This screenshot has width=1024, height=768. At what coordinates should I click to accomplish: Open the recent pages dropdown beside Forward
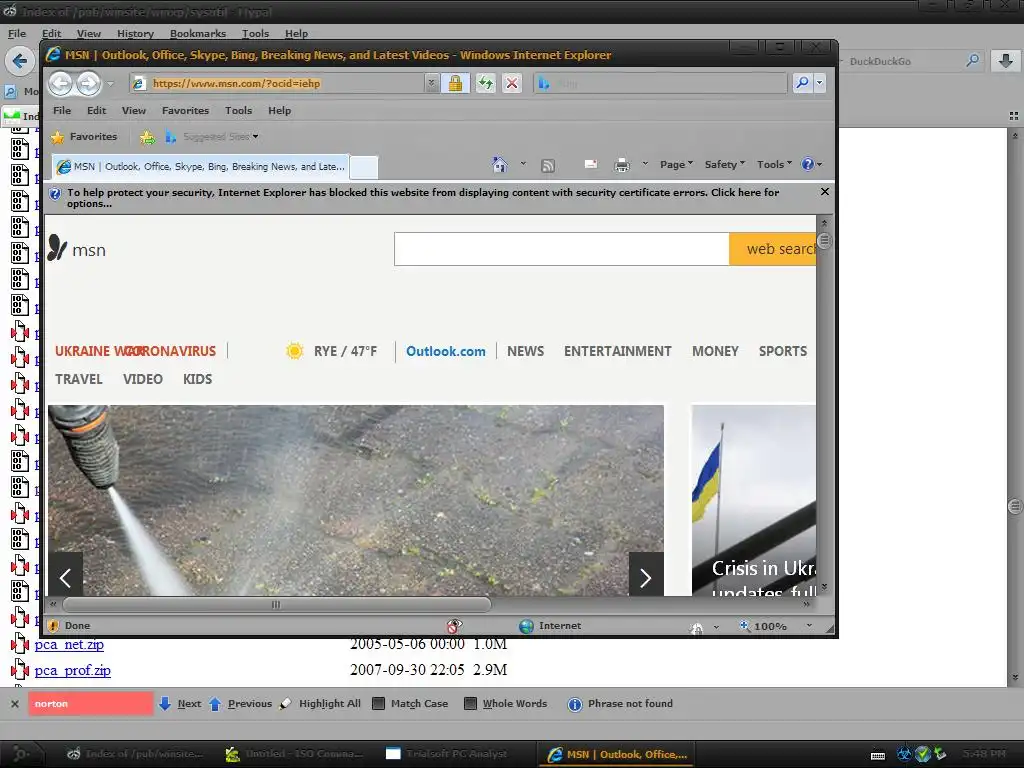pos(110,84)
